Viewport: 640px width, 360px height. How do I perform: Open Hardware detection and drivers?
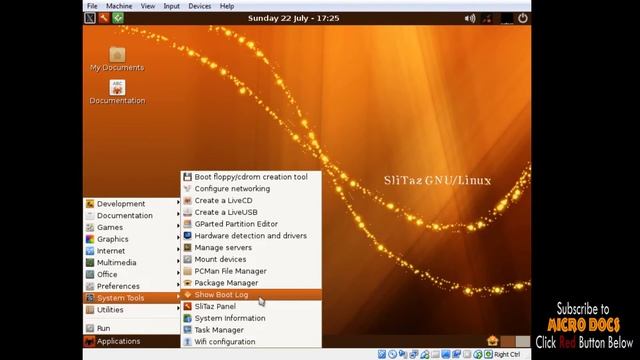point(251,236)
